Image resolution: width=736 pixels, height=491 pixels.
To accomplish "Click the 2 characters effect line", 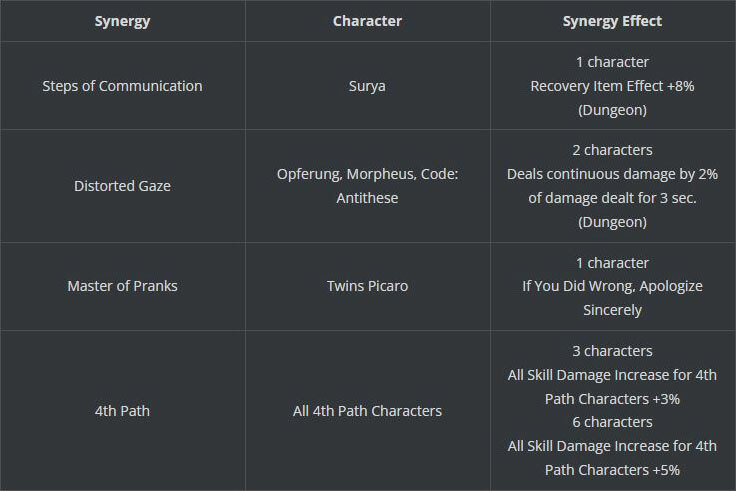I will 613,150.
